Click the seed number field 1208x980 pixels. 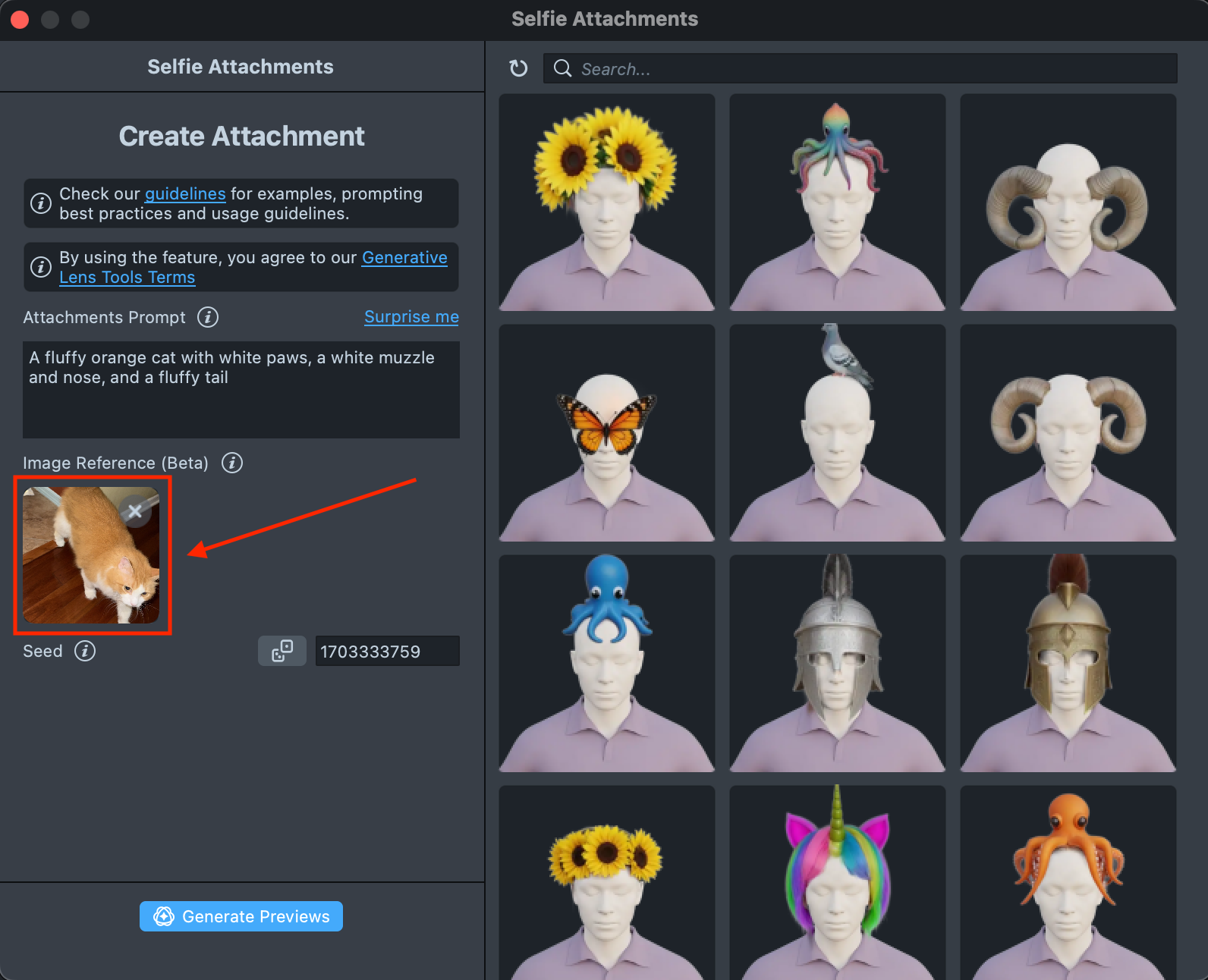[387, 652]
